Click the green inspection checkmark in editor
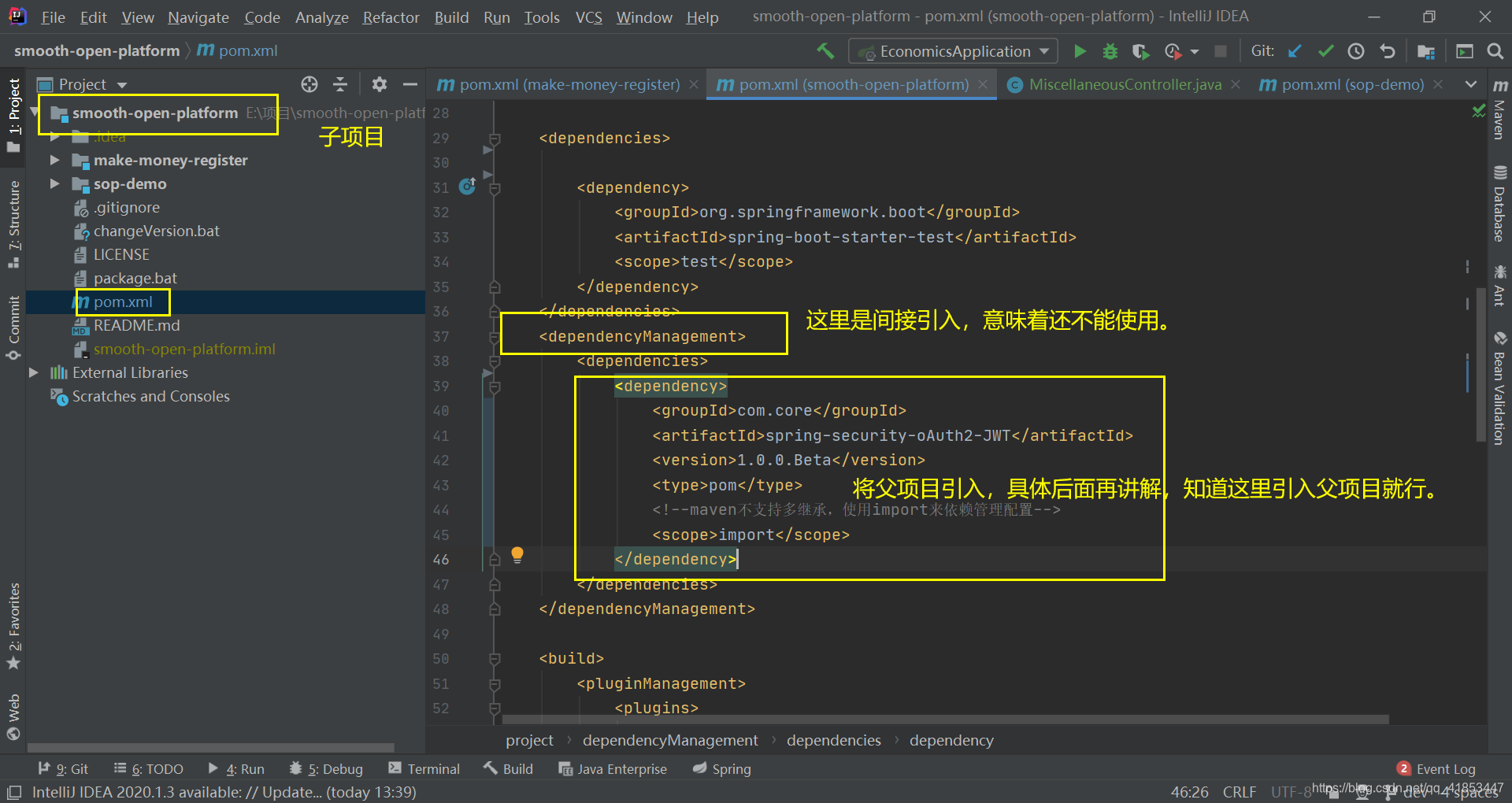This screenshot has height=803, width=1512. [x=1478, y=112]
